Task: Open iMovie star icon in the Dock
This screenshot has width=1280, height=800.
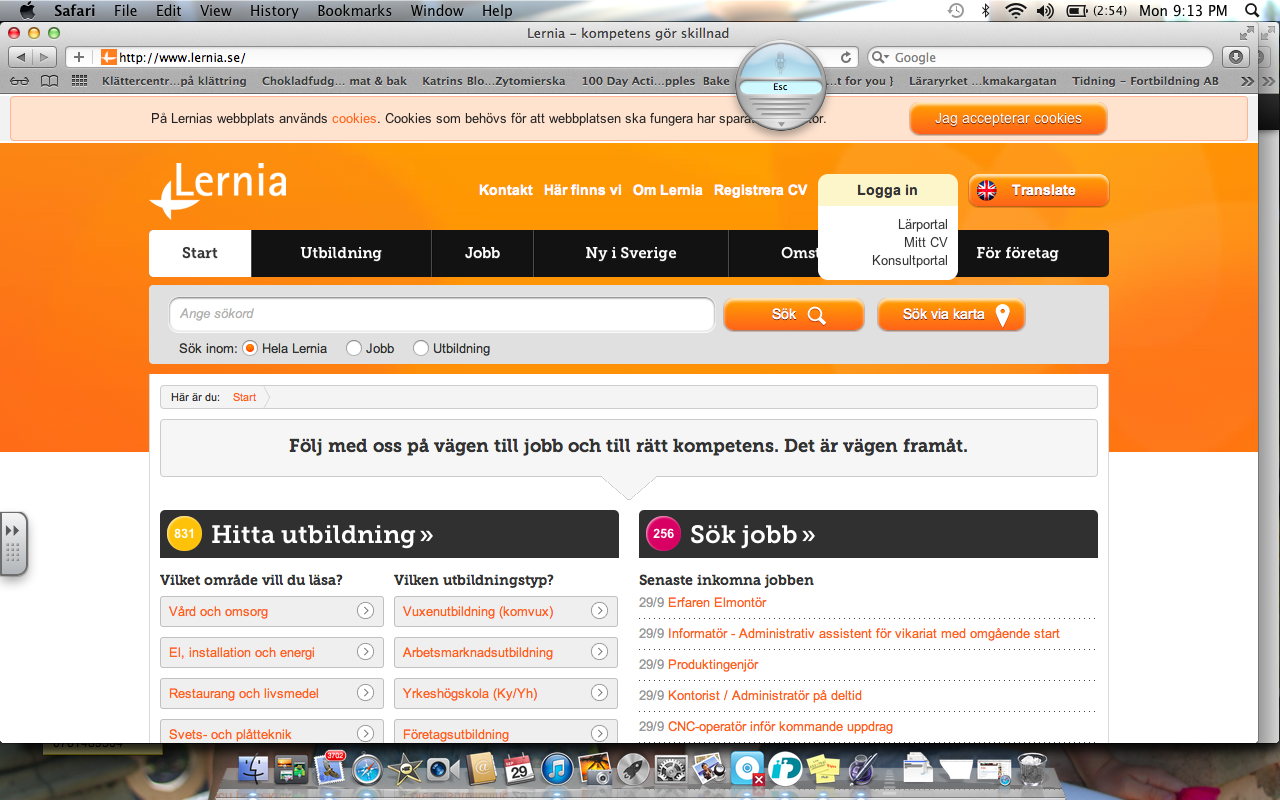Action: [x=405, y=768]
